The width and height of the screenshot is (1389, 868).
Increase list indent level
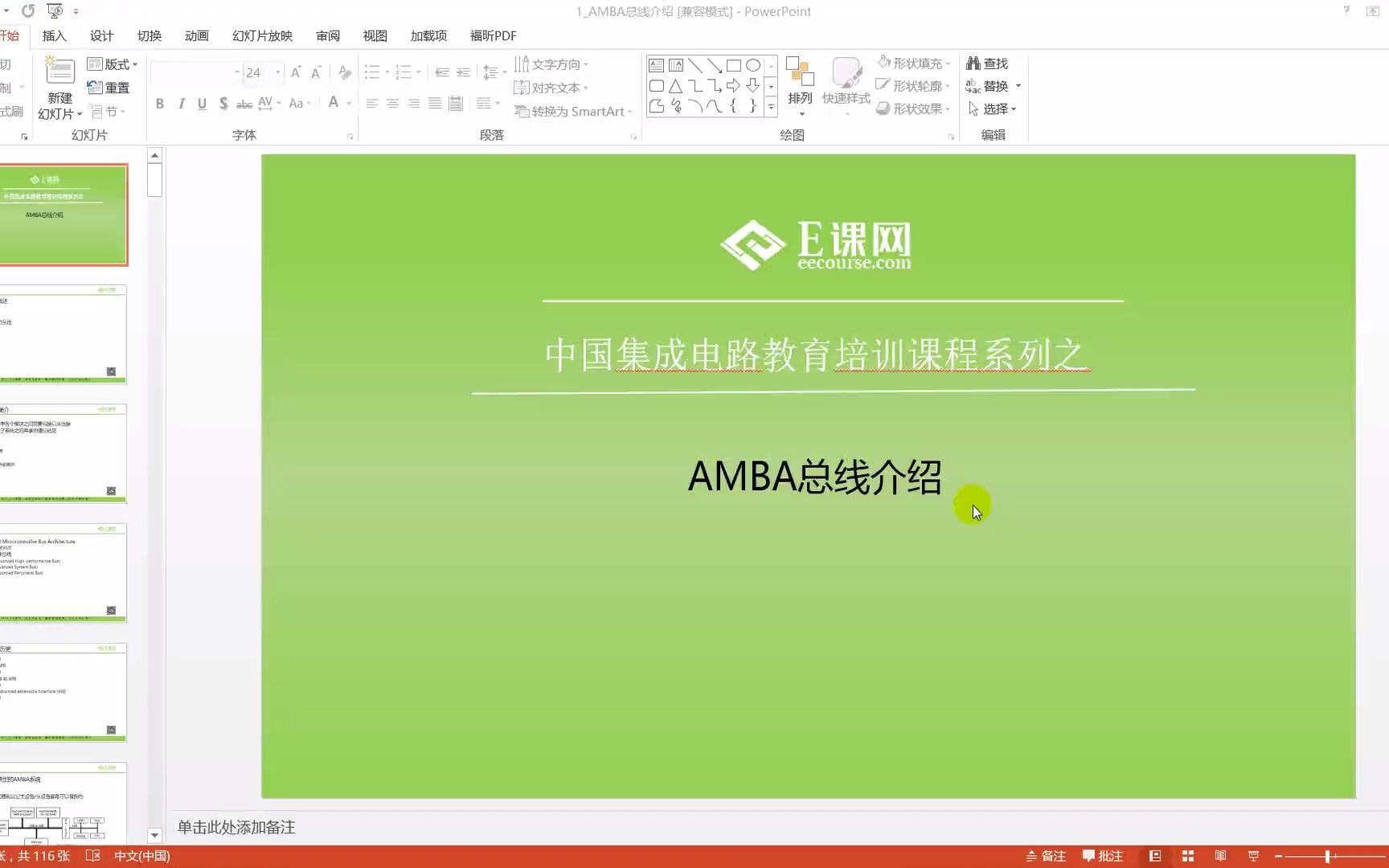point(464,72)
